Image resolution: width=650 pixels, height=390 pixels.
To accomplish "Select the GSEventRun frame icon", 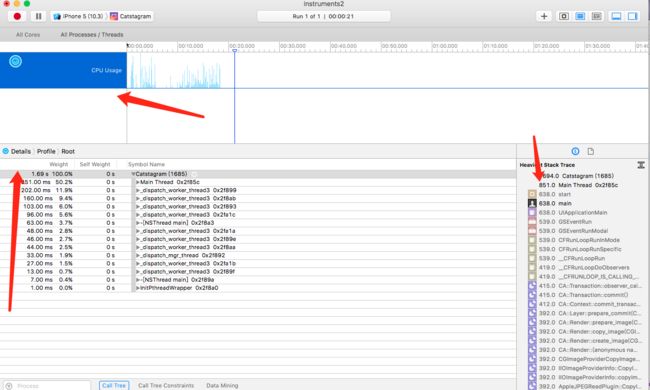I will (532, 222).
